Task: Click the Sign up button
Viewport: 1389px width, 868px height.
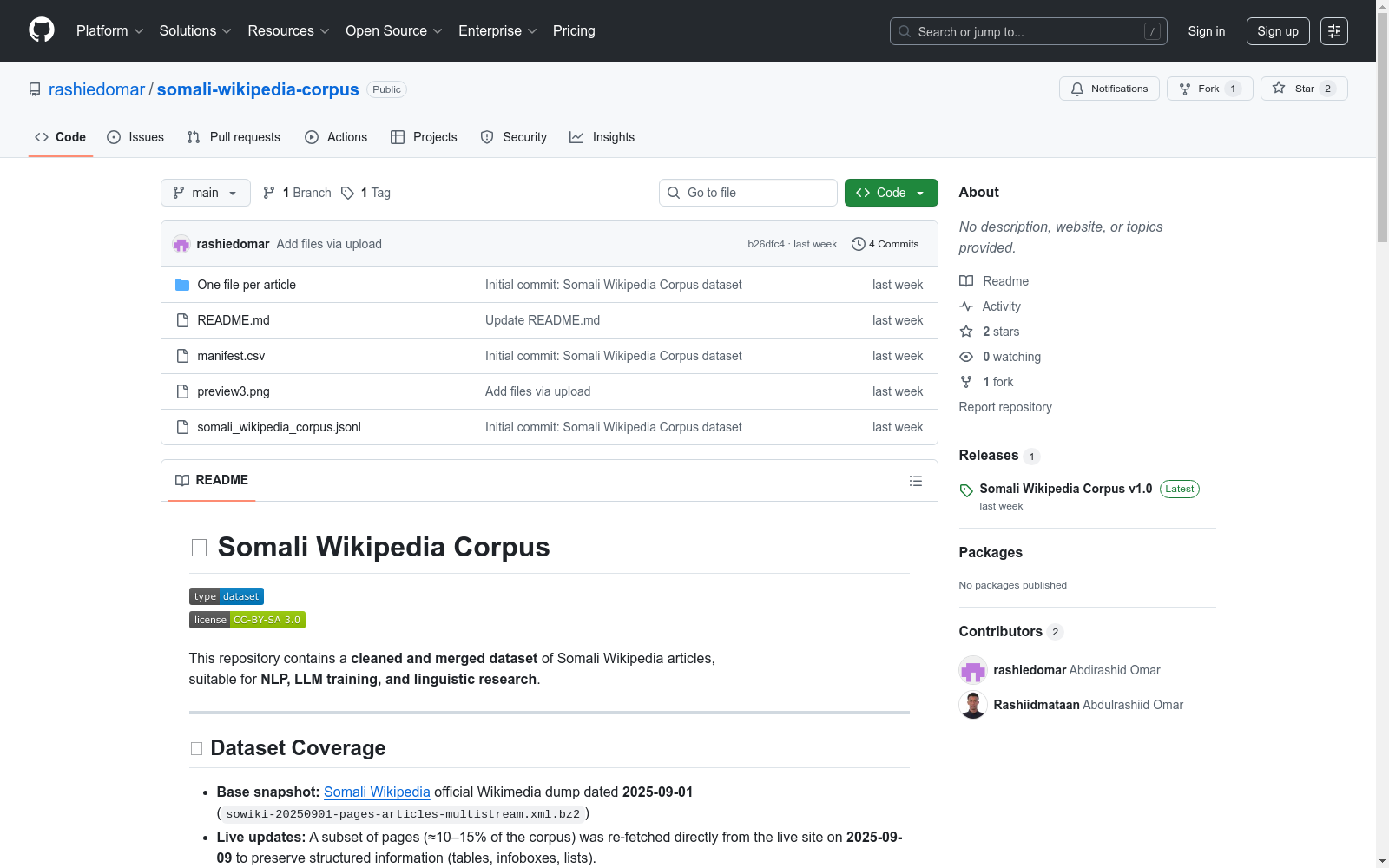Action: [1278, 31]
